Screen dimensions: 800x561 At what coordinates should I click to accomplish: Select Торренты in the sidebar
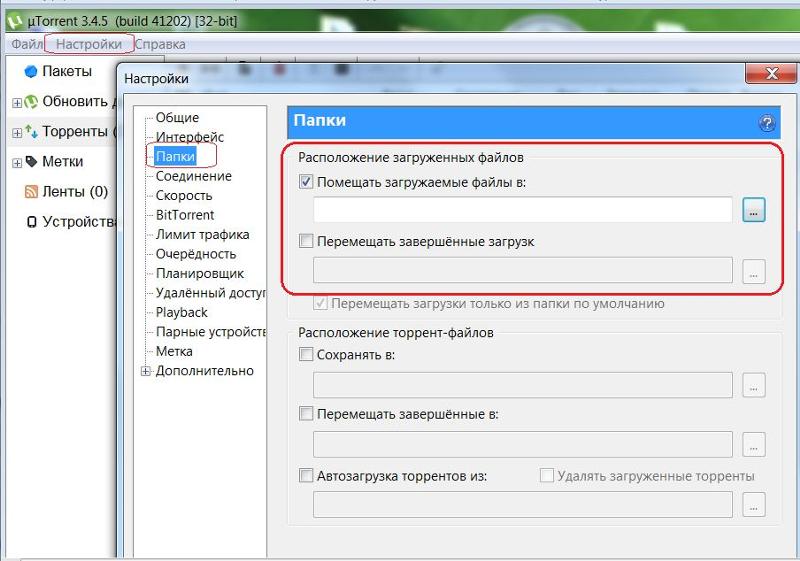75,131
